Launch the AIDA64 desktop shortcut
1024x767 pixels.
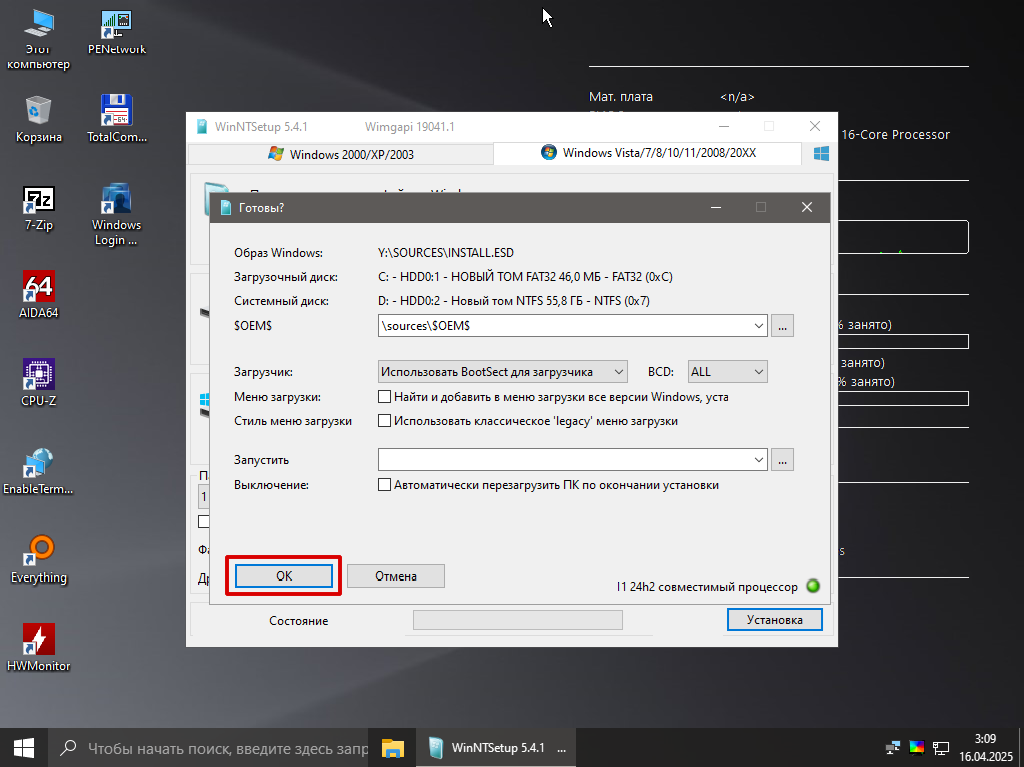(39, 295)
